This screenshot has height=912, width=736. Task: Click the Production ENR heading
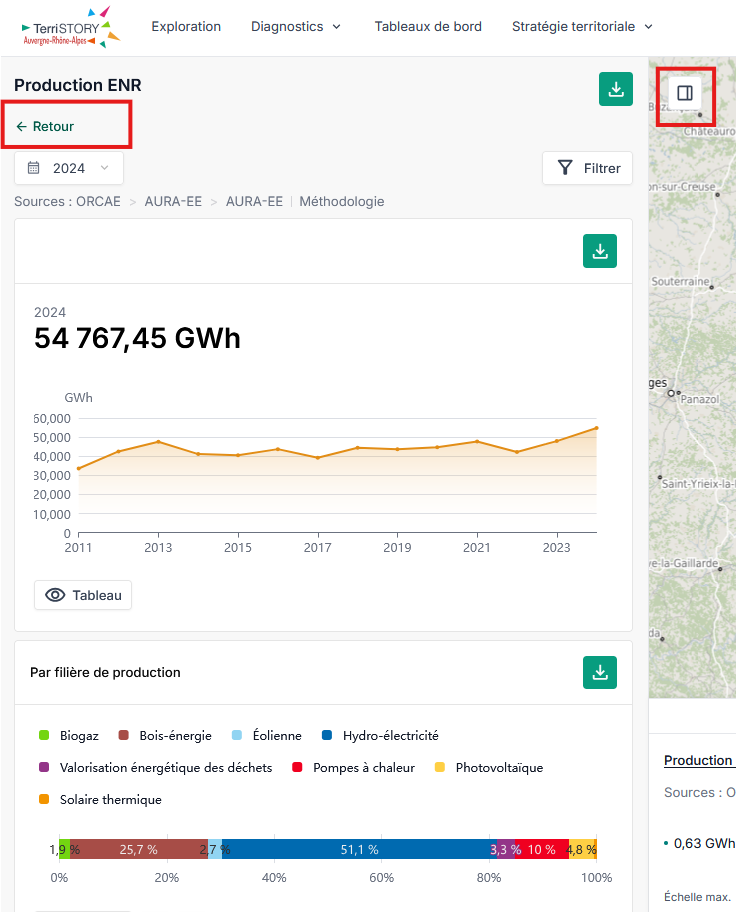click(x=78, y=85)
